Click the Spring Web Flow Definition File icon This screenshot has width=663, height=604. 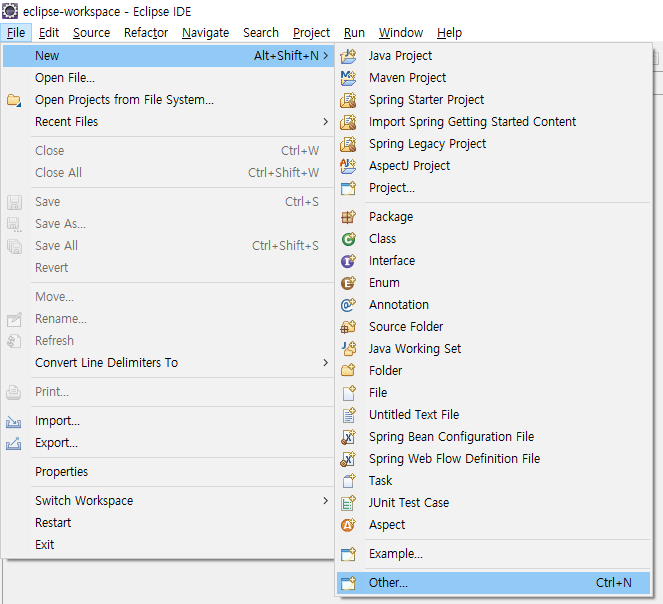pyautogui.click(x=348, y=459)
